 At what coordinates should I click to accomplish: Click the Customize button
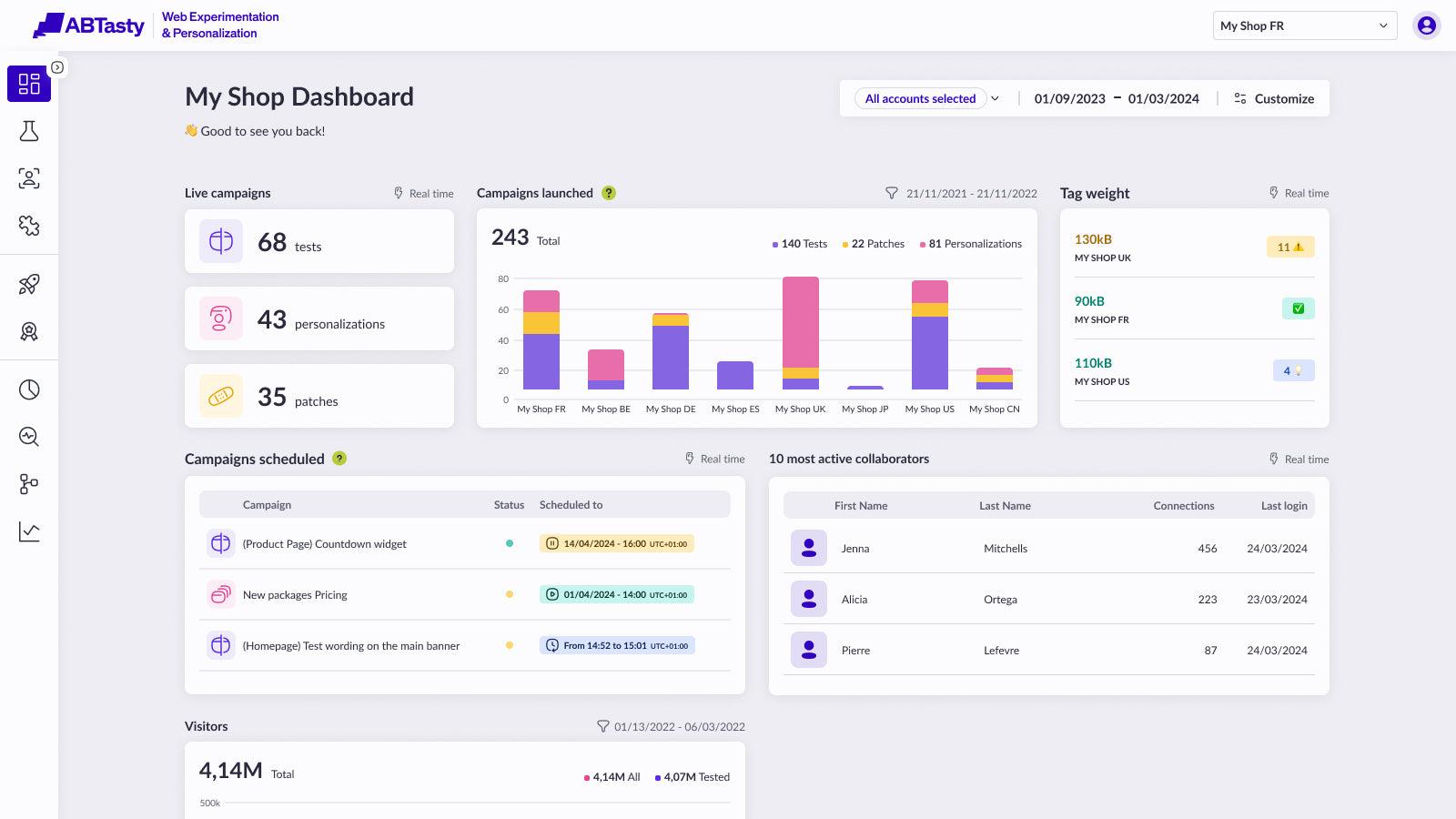point(1274,98)
